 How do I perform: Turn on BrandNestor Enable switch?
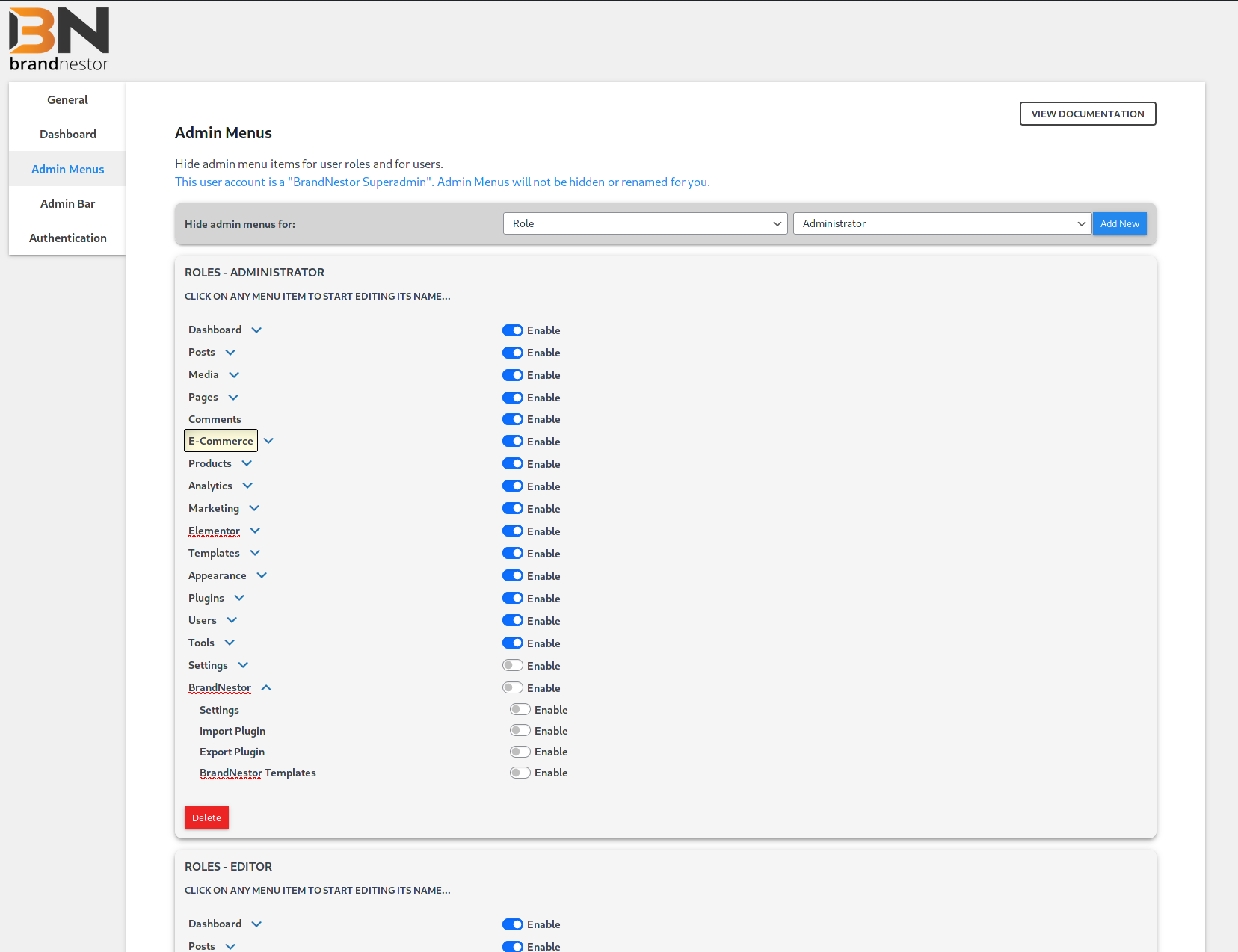513,688
